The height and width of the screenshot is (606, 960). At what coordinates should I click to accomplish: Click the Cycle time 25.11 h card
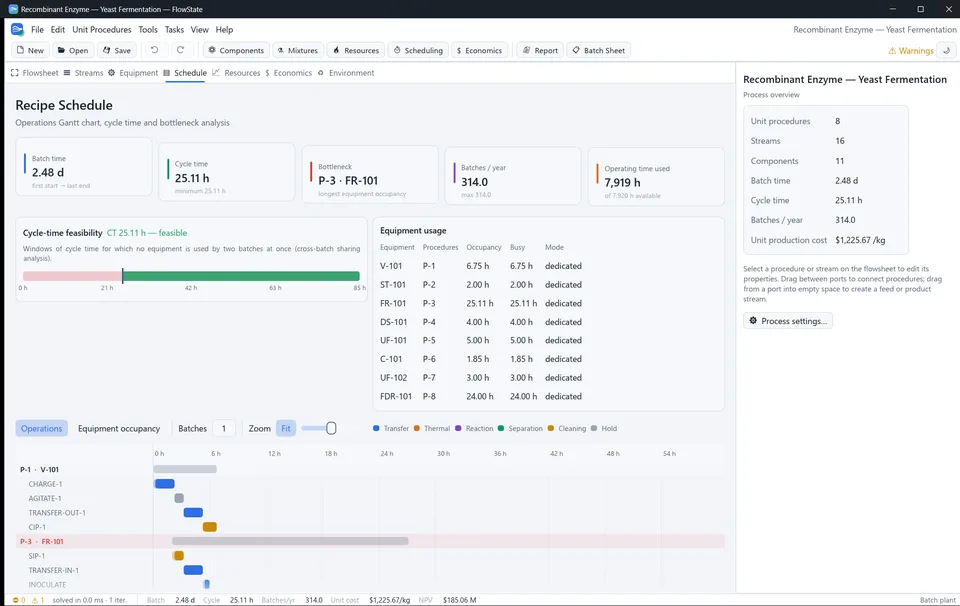227,172
